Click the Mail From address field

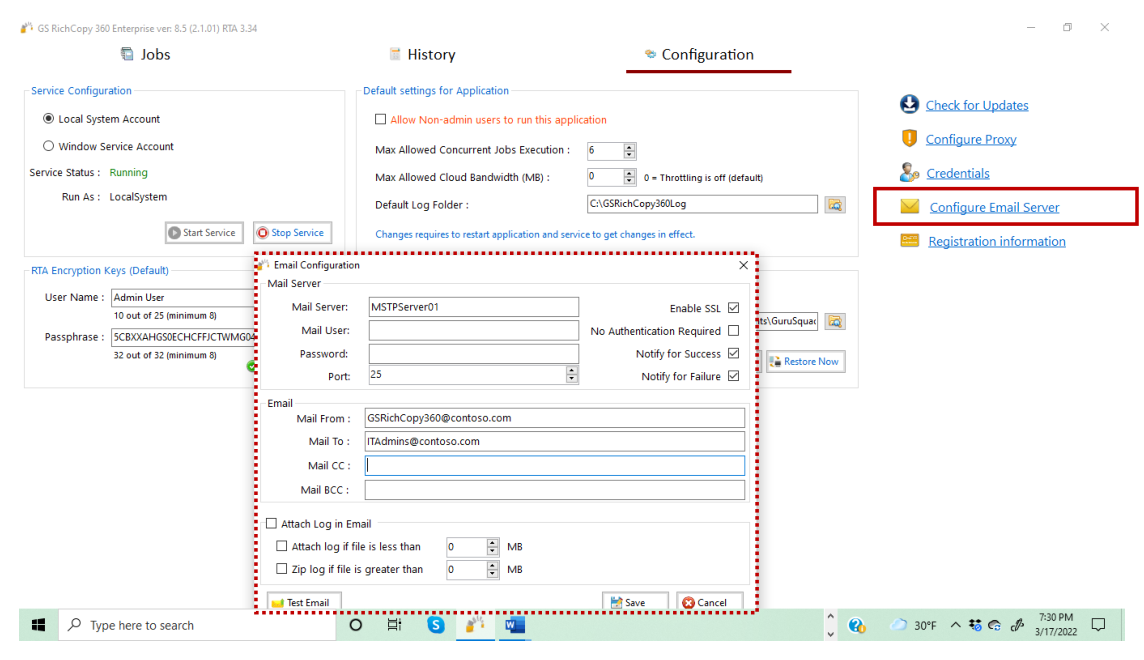click(554, 418)
